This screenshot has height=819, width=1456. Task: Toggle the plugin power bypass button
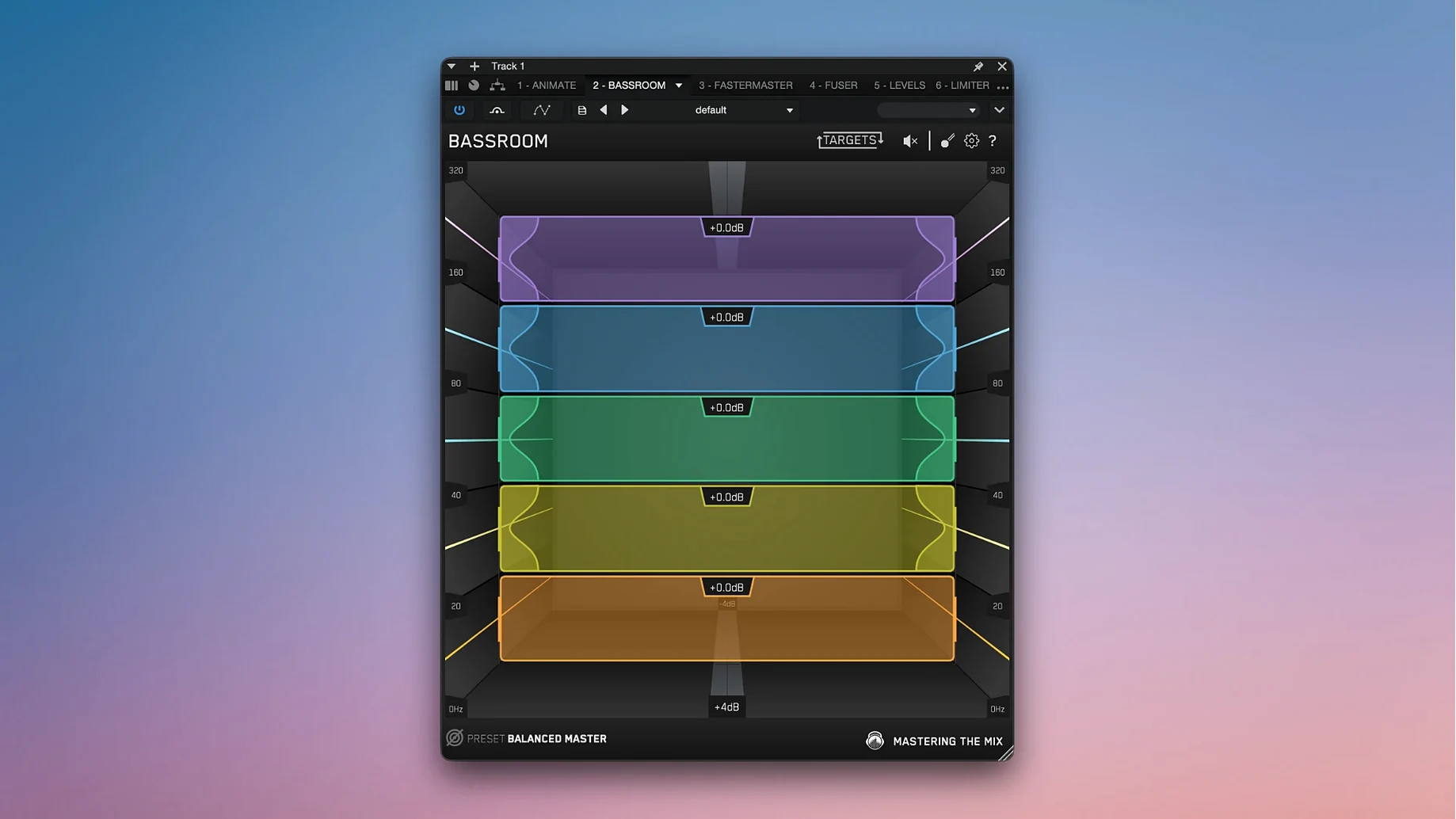[459, 110]
